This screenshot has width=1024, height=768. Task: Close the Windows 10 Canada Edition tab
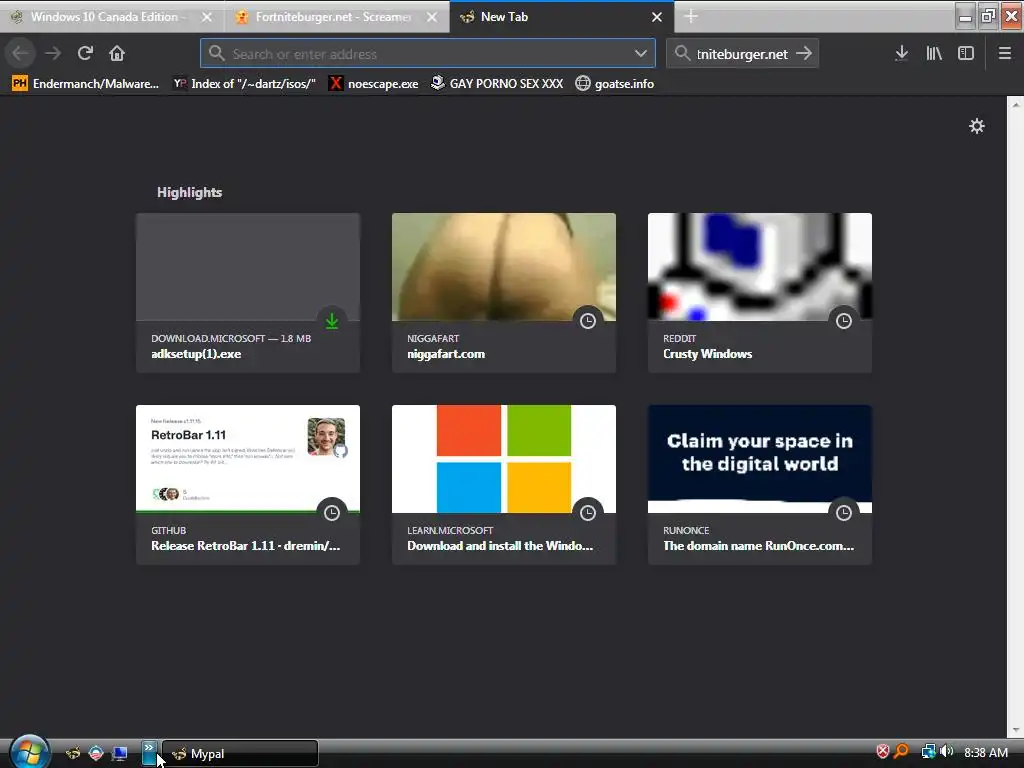coord(207,17)
